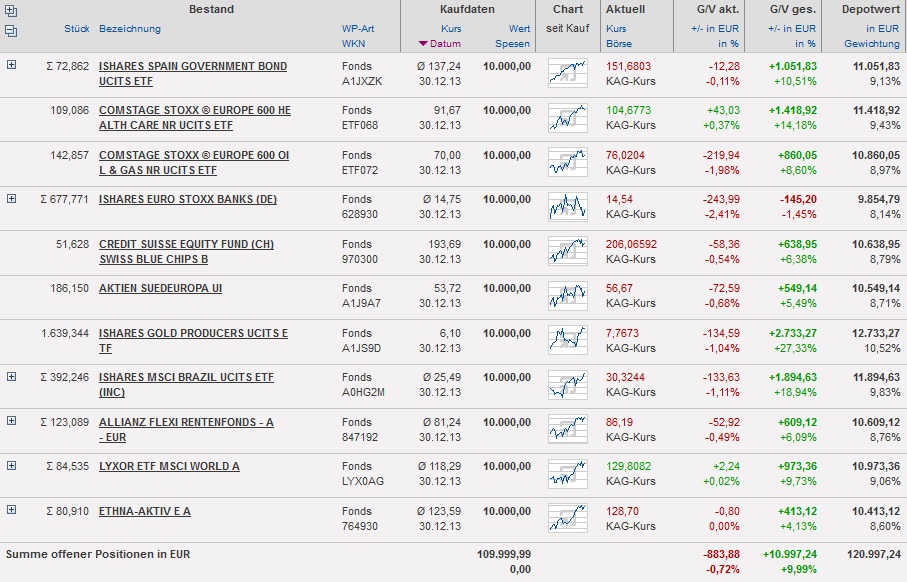Viewport: 907px width, 582px height.
Task: Open iShares Euro Stoxx Banks chart icon
Action: (x=567, y=206)
